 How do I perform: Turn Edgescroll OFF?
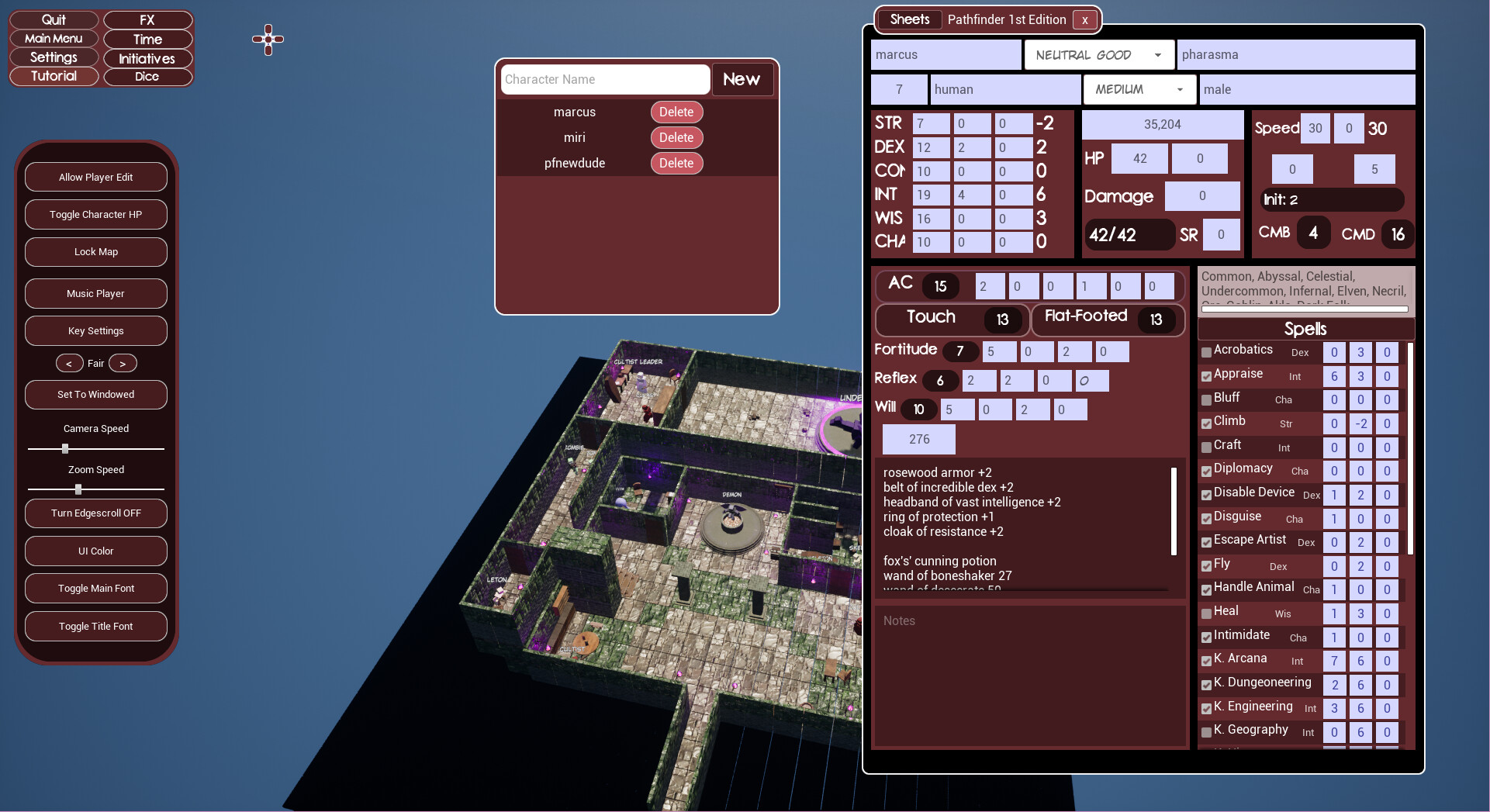pos(95,513)
